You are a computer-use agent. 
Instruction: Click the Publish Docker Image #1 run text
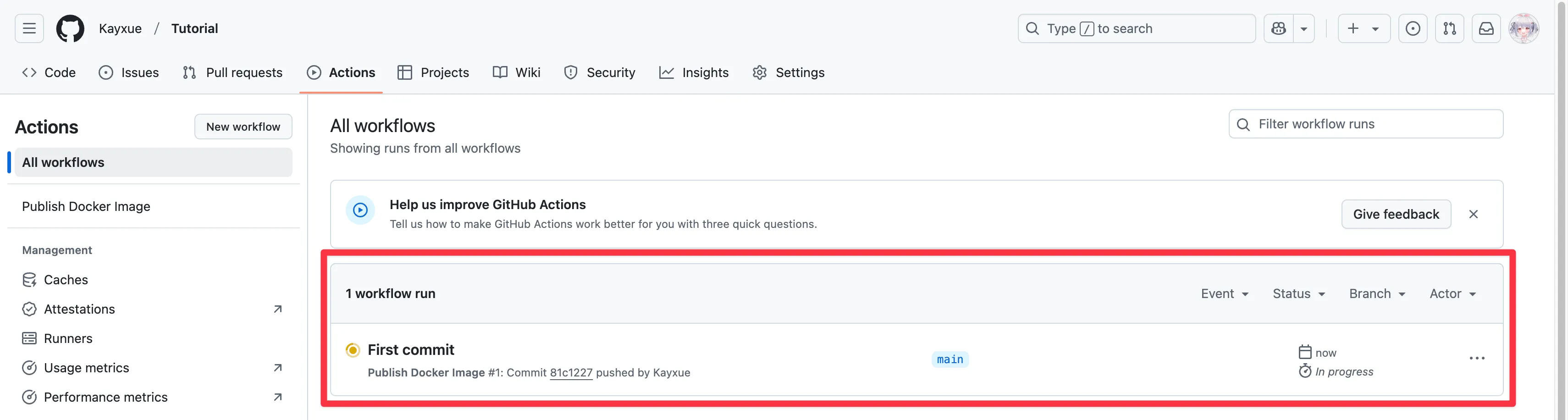coord(435,372)
